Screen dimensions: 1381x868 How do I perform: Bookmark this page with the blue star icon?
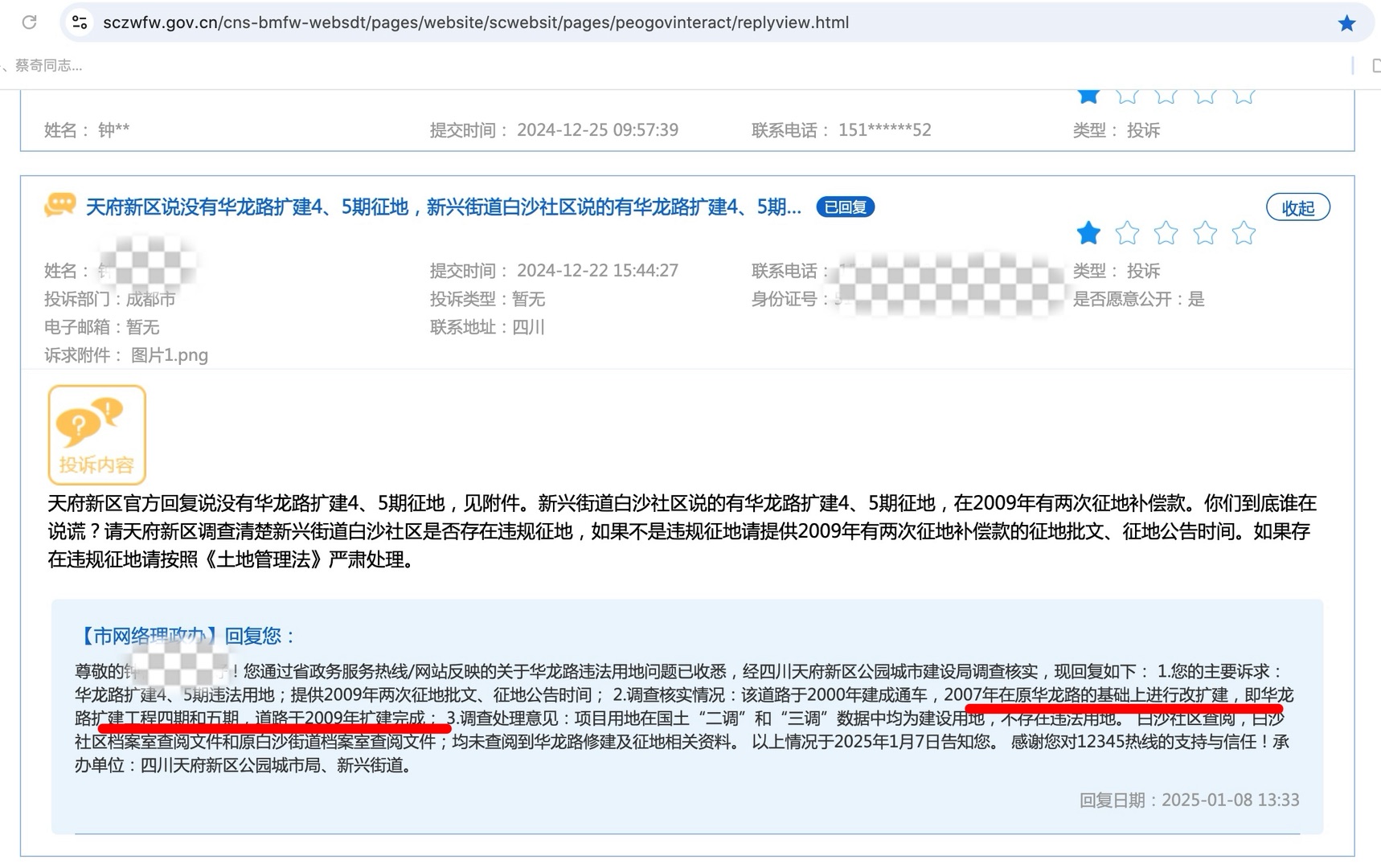[x=1346, y=23]
